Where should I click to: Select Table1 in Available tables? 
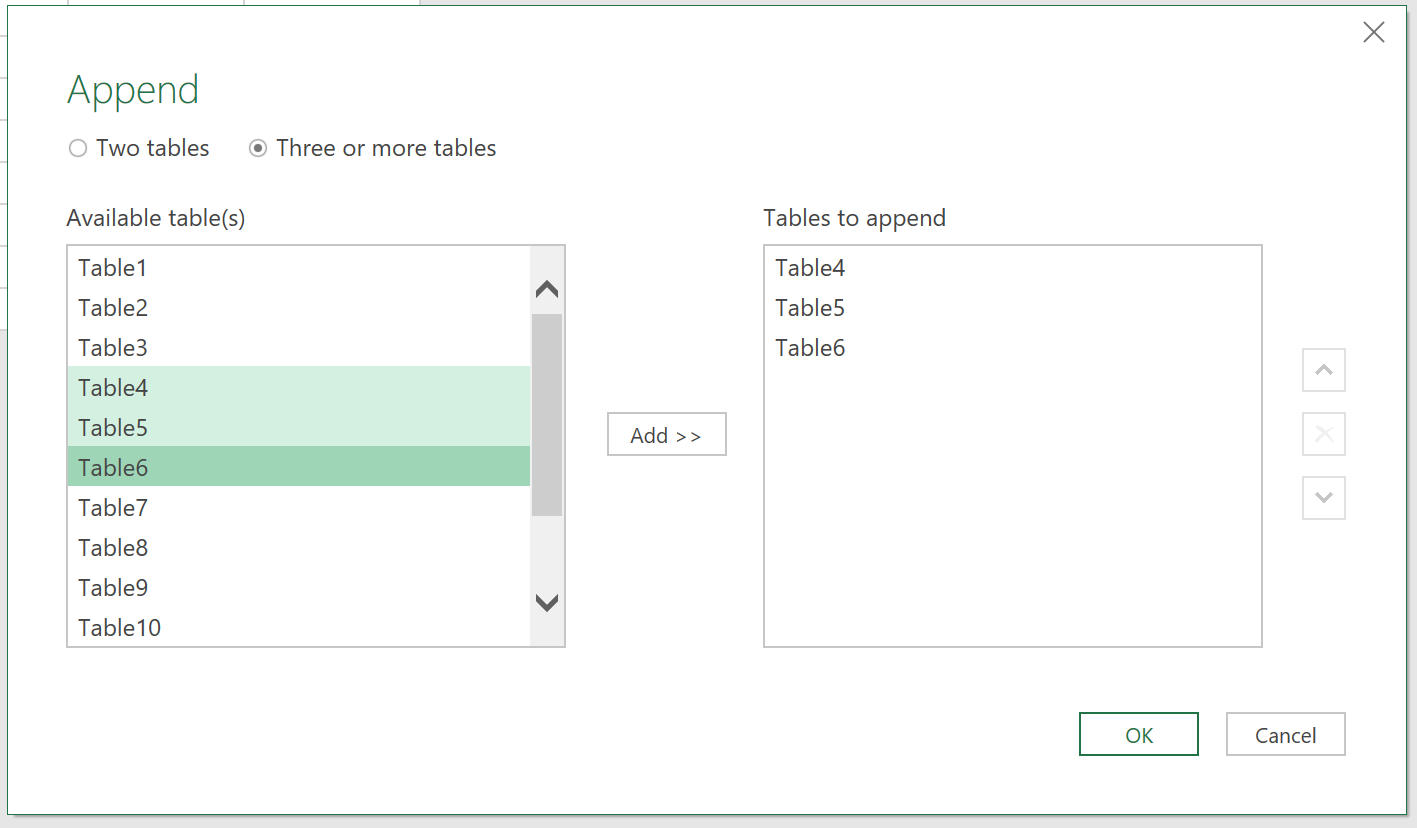click(113, 268)
